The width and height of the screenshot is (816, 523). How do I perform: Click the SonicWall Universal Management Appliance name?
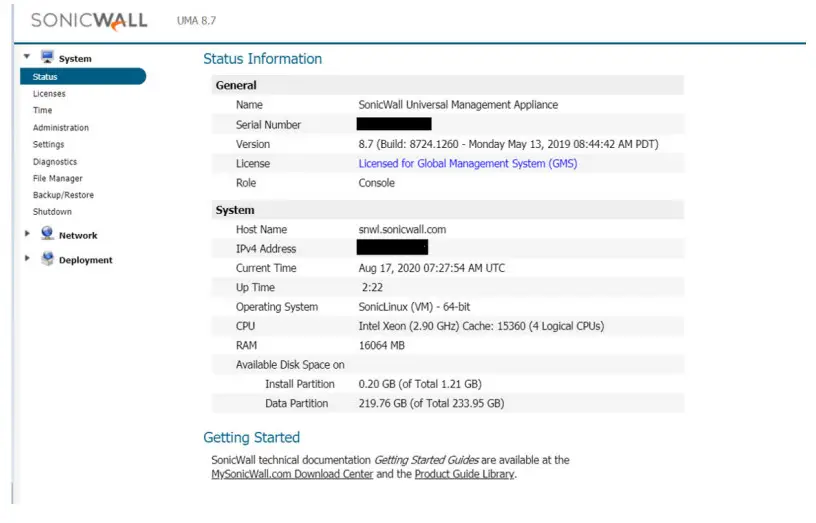[x=458, y=105]
